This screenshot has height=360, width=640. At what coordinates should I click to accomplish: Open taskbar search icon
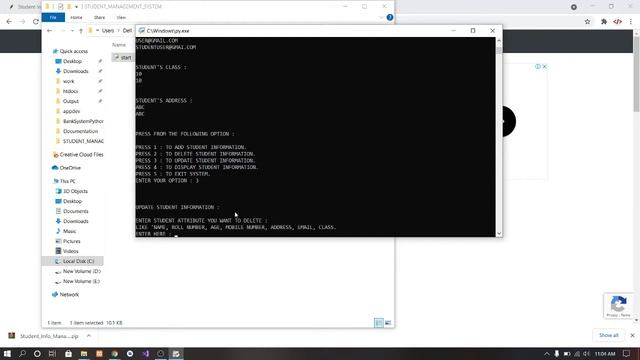(22, 353)
